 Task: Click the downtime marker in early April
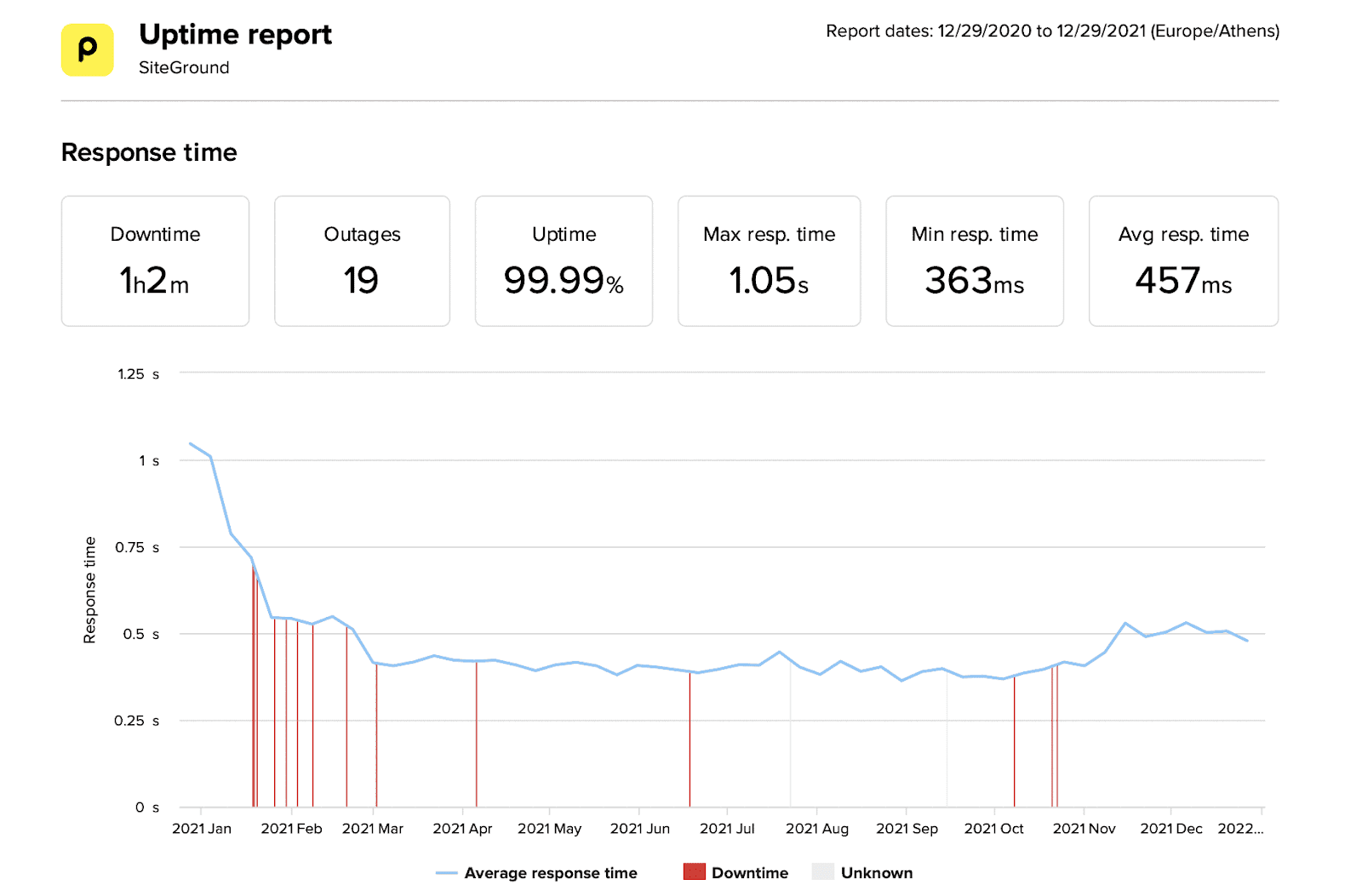tap(477, 733)
